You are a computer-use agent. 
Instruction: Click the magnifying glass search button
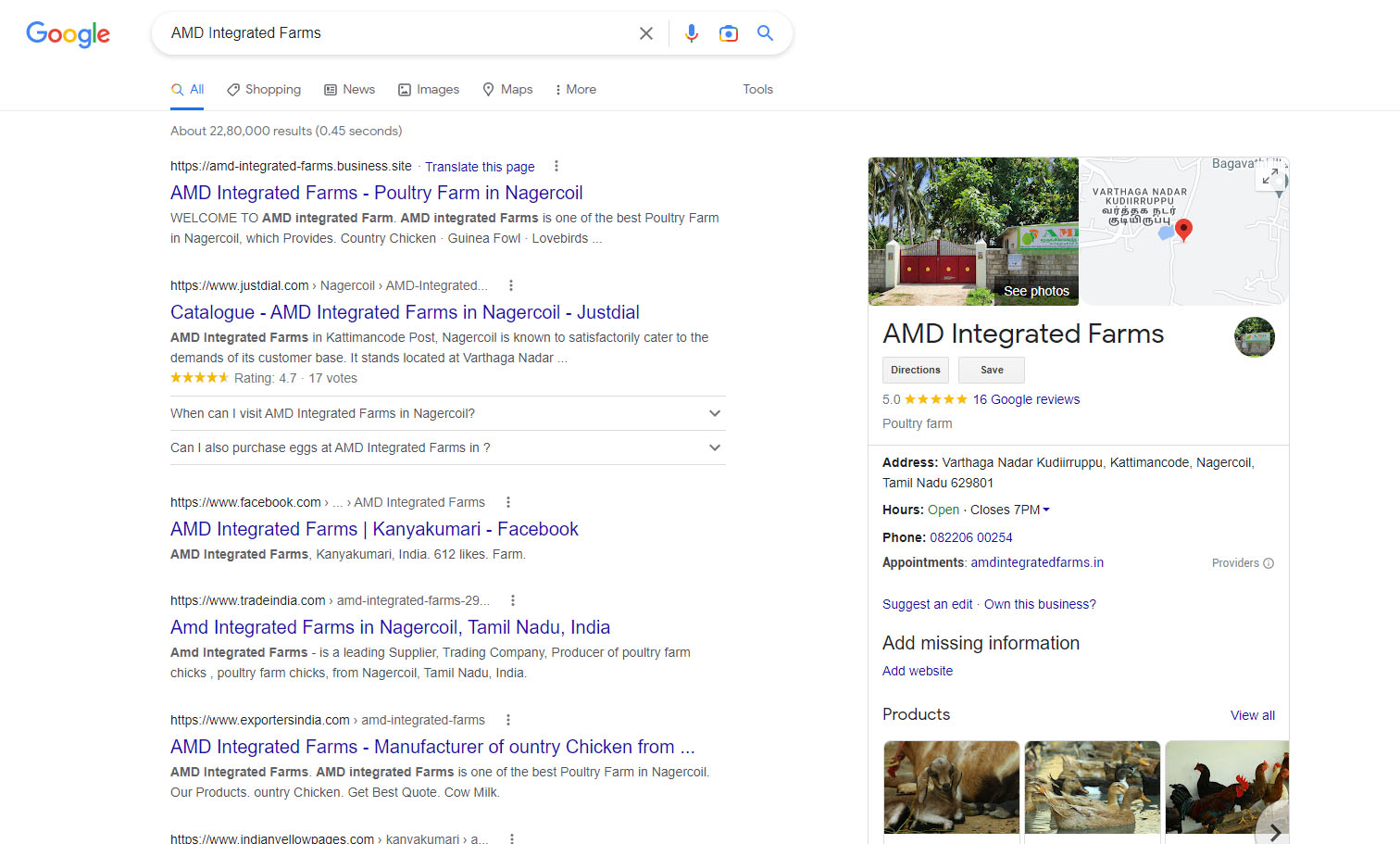[x=765, y=33]
